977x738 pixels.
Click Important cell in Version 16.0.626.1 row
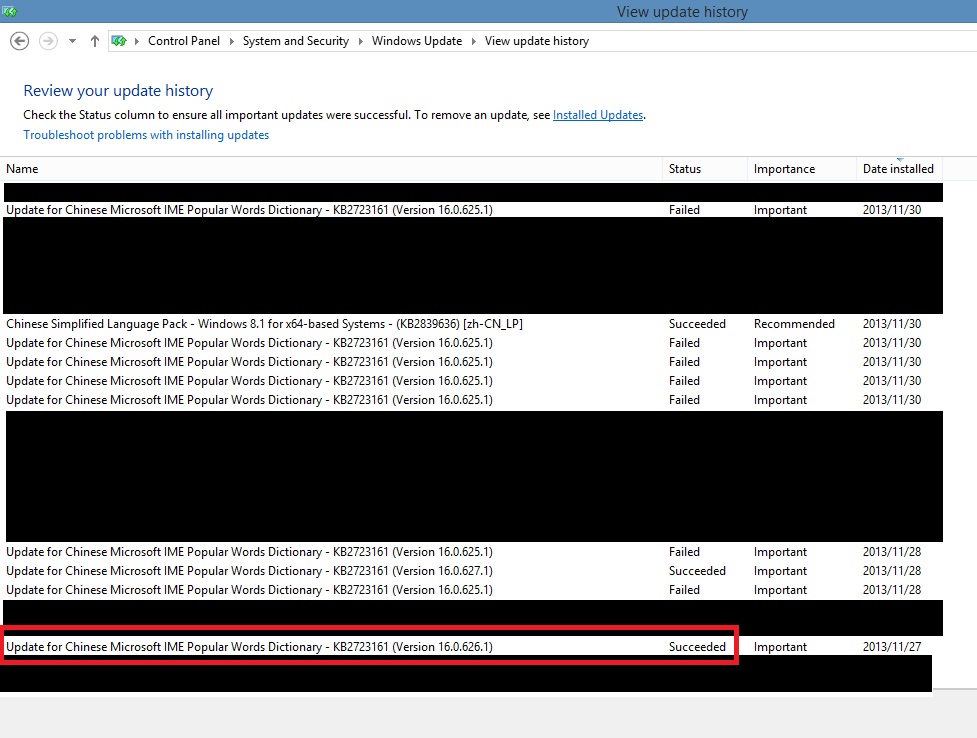click(x=780, y=647)
